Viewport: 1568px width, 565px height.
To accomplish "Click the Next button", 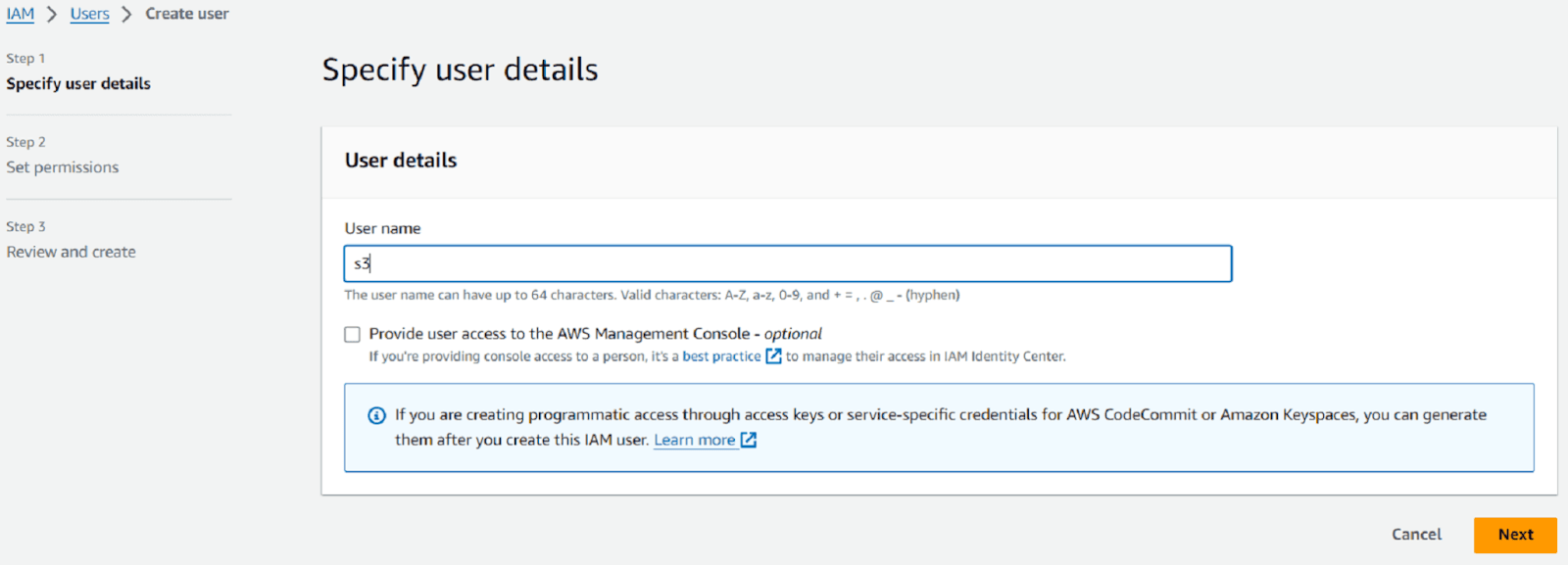I will click(1514, 535).
